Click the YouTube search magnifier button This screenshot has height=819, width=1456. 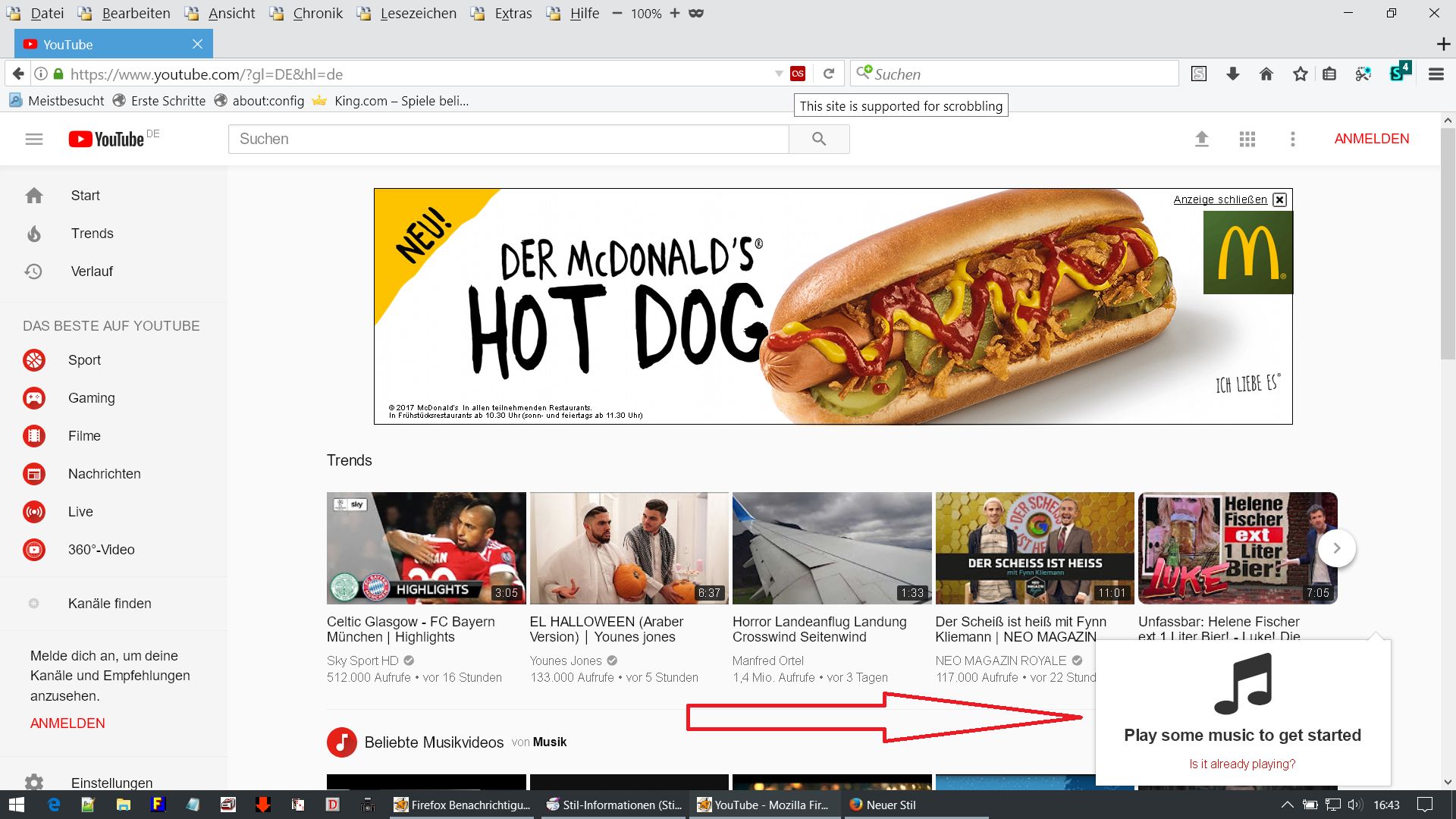pos(819,139)
